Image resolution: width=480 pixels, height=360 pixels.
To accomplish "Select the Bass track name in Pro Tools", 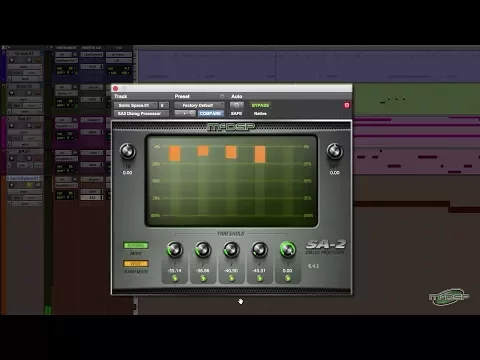I will pyautogui.click(x=24, y=86).
